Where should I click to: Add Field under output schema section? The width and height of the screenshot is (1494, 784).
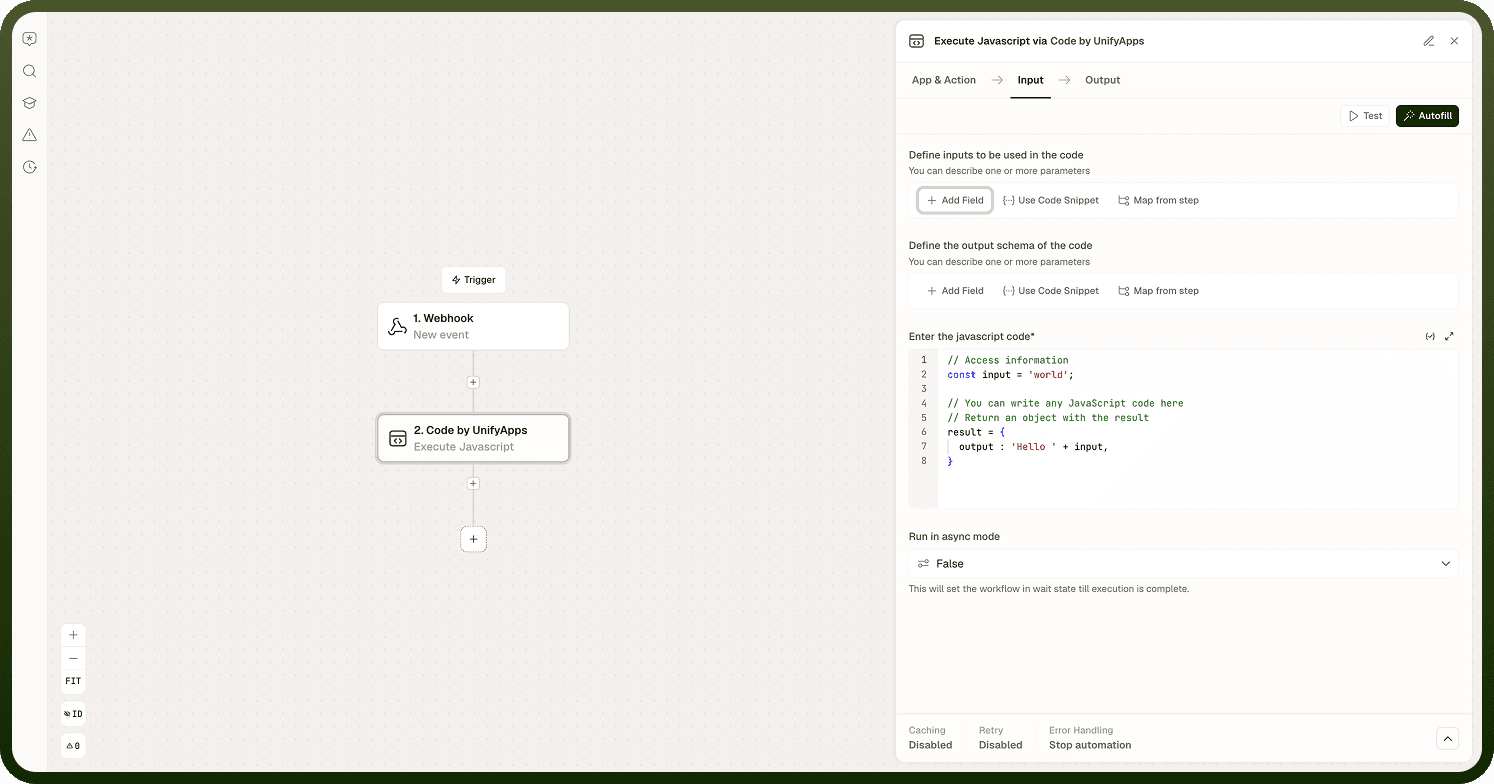(956, 291)
